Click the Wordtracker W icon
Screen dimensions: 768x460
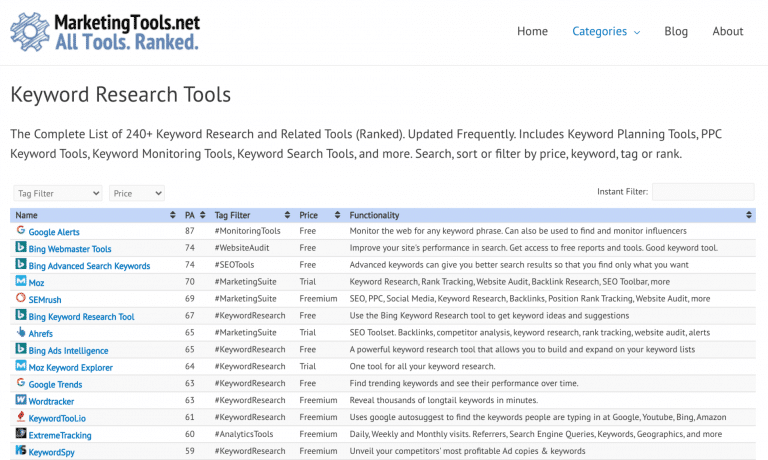[21, 399]
